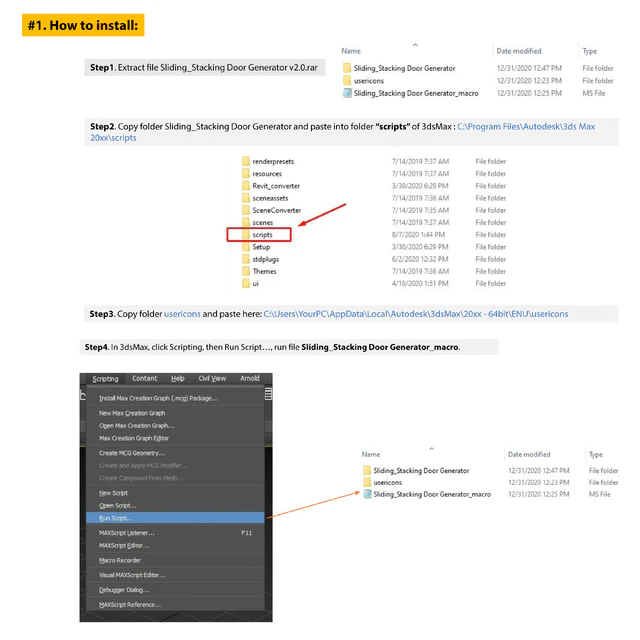
Task: Select the scripts folder icon in red box
Action: pos(245,235)
